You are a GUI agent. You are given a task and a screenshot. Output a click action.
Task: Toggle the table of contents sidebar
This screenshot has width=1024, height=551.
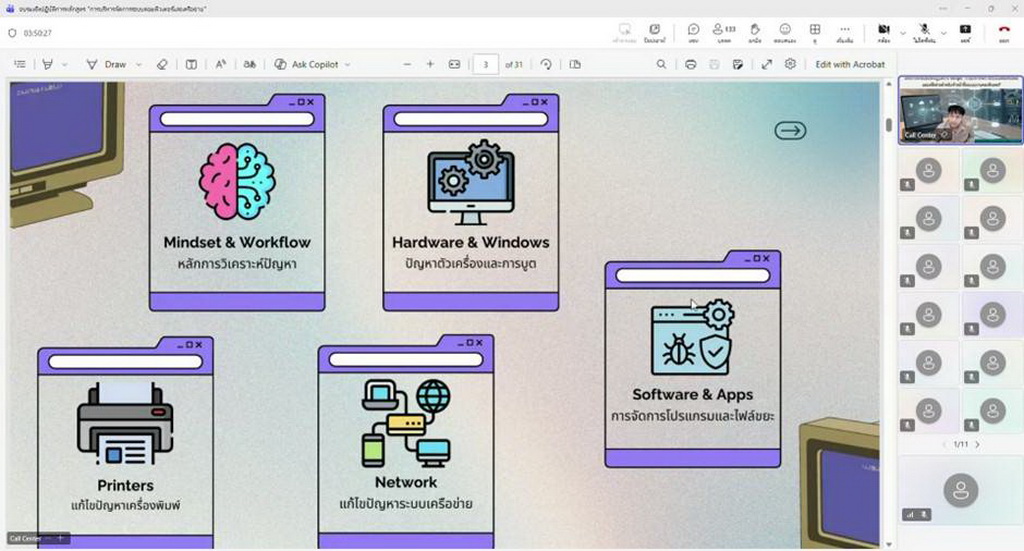click(20, 64)
